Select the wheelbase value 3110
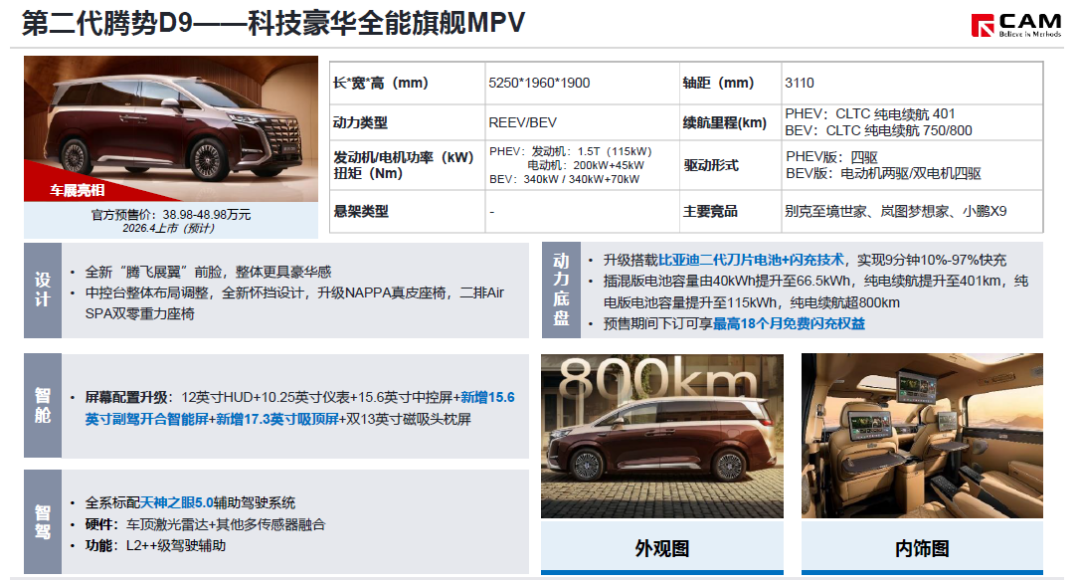Image resolution: width=1080 pixels, height=582 pixels. point(799,83)
